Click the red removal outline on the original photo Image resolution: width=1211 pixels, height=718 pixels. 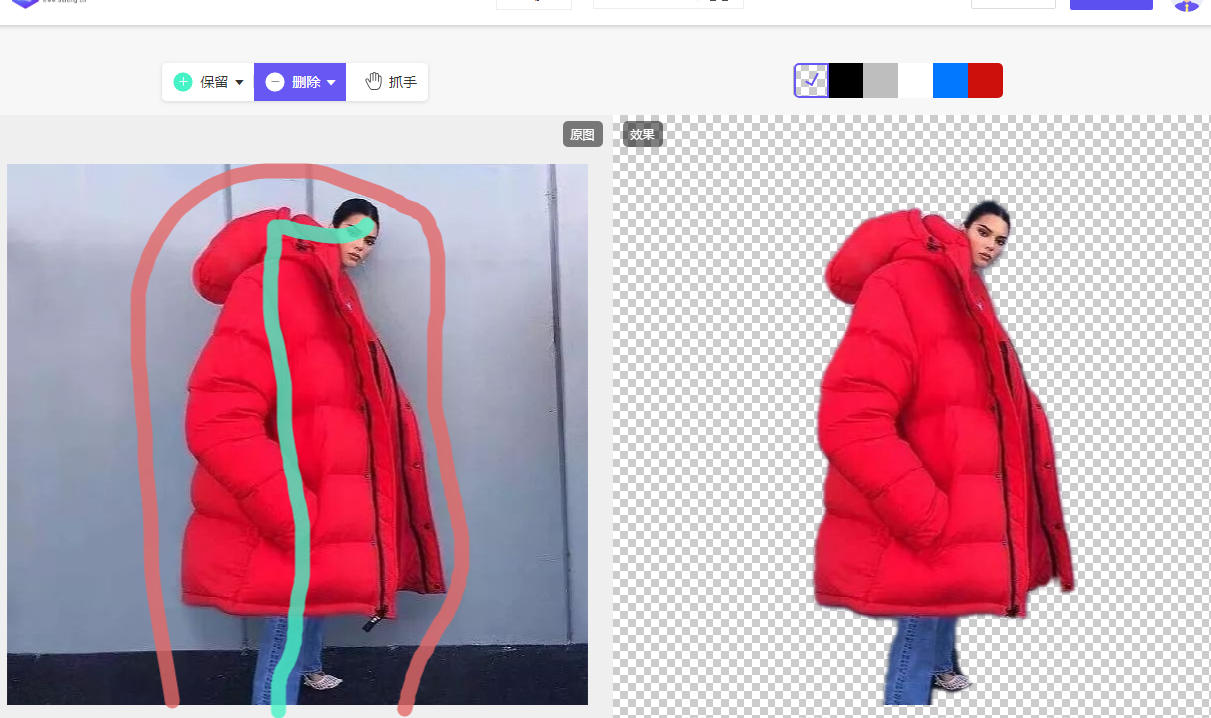click(140, 400)
